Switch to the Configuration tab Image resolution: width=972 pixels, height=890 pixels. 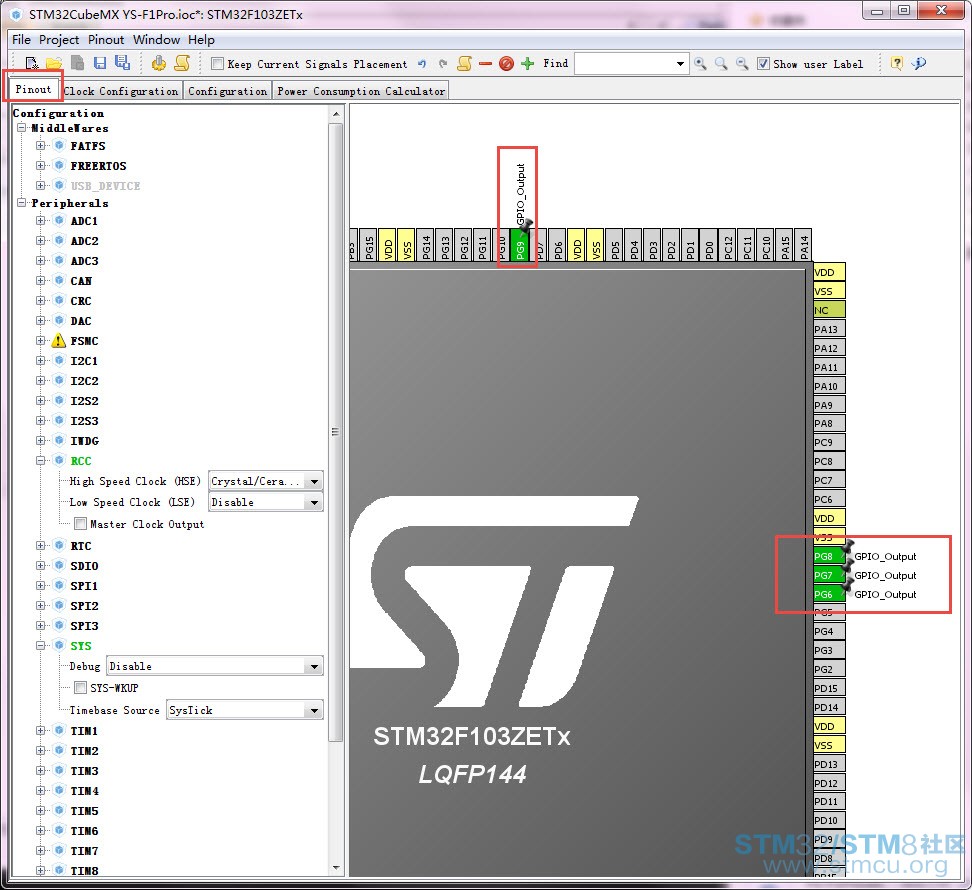228,91
